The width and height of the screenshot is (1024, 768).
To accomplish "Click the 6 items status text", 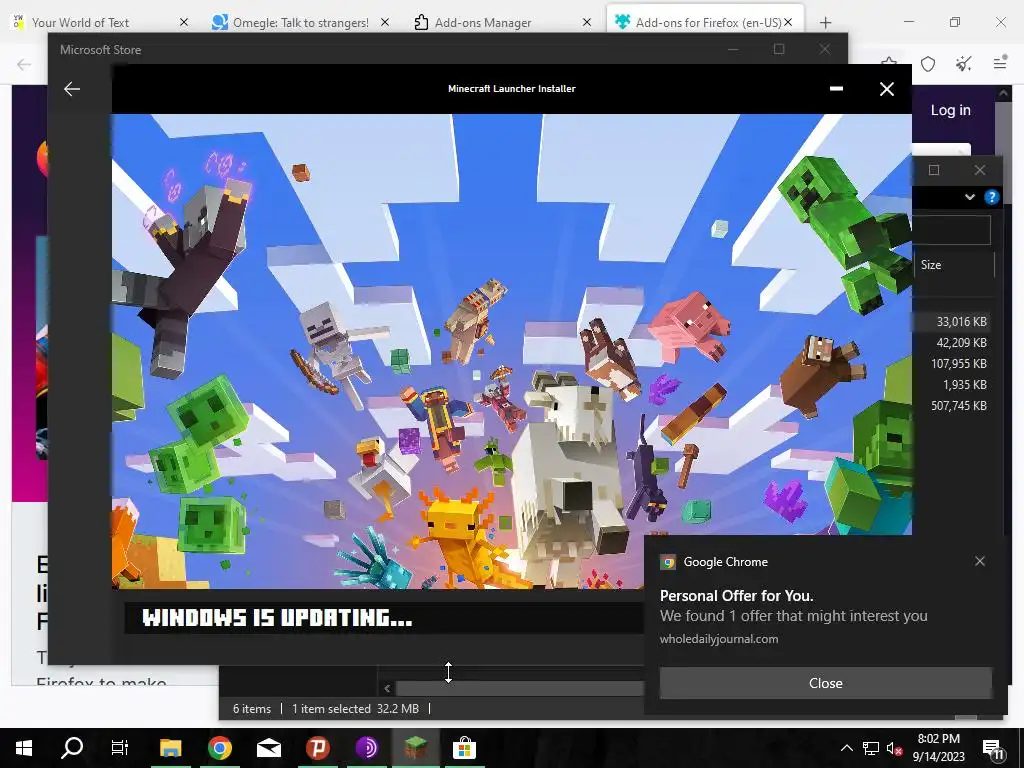I will coord(251,709).
